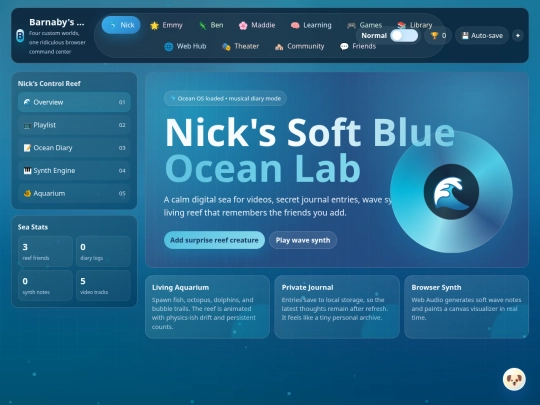Open Synth Engine in the sidebar

[74, 170]
